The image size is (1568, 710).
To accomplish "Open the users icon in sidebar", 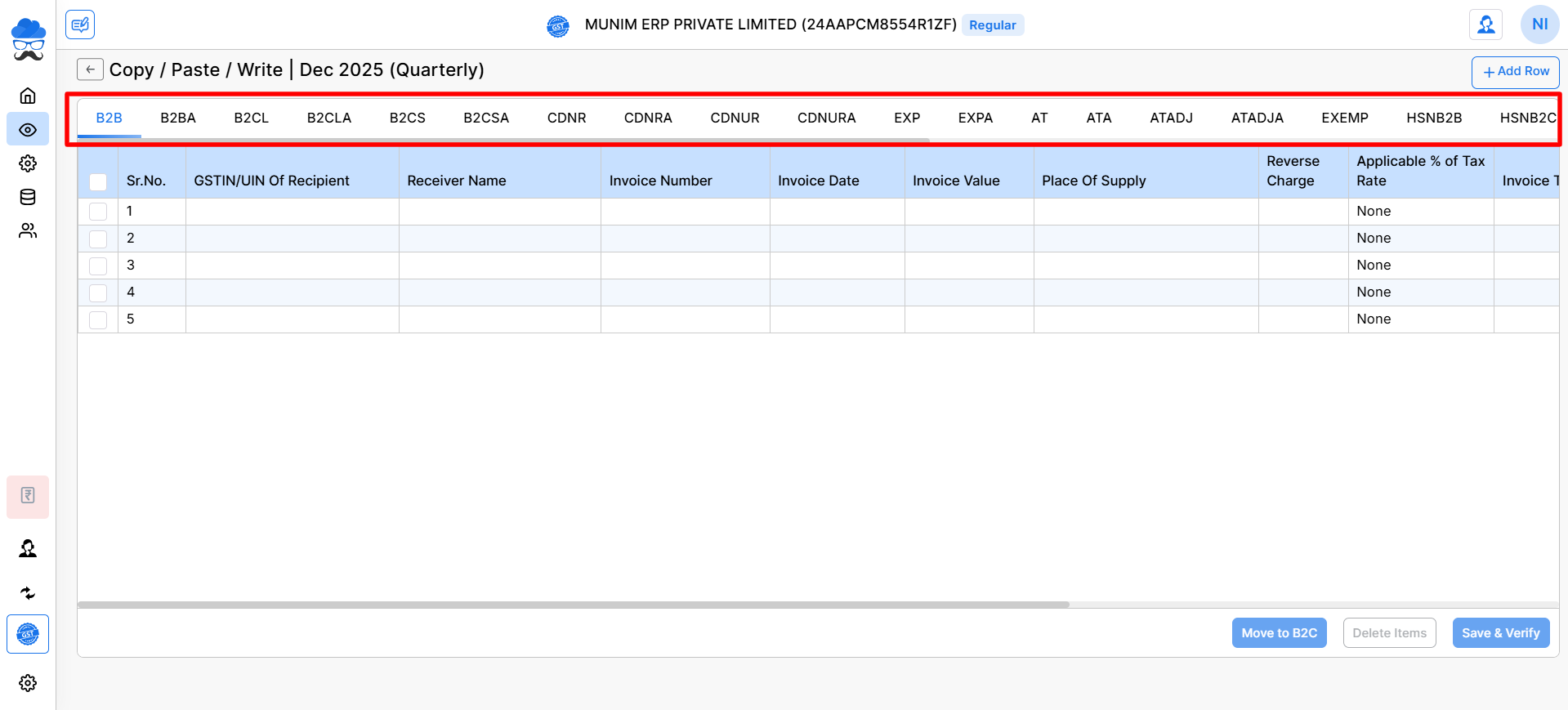I will [x=28, y=231].
